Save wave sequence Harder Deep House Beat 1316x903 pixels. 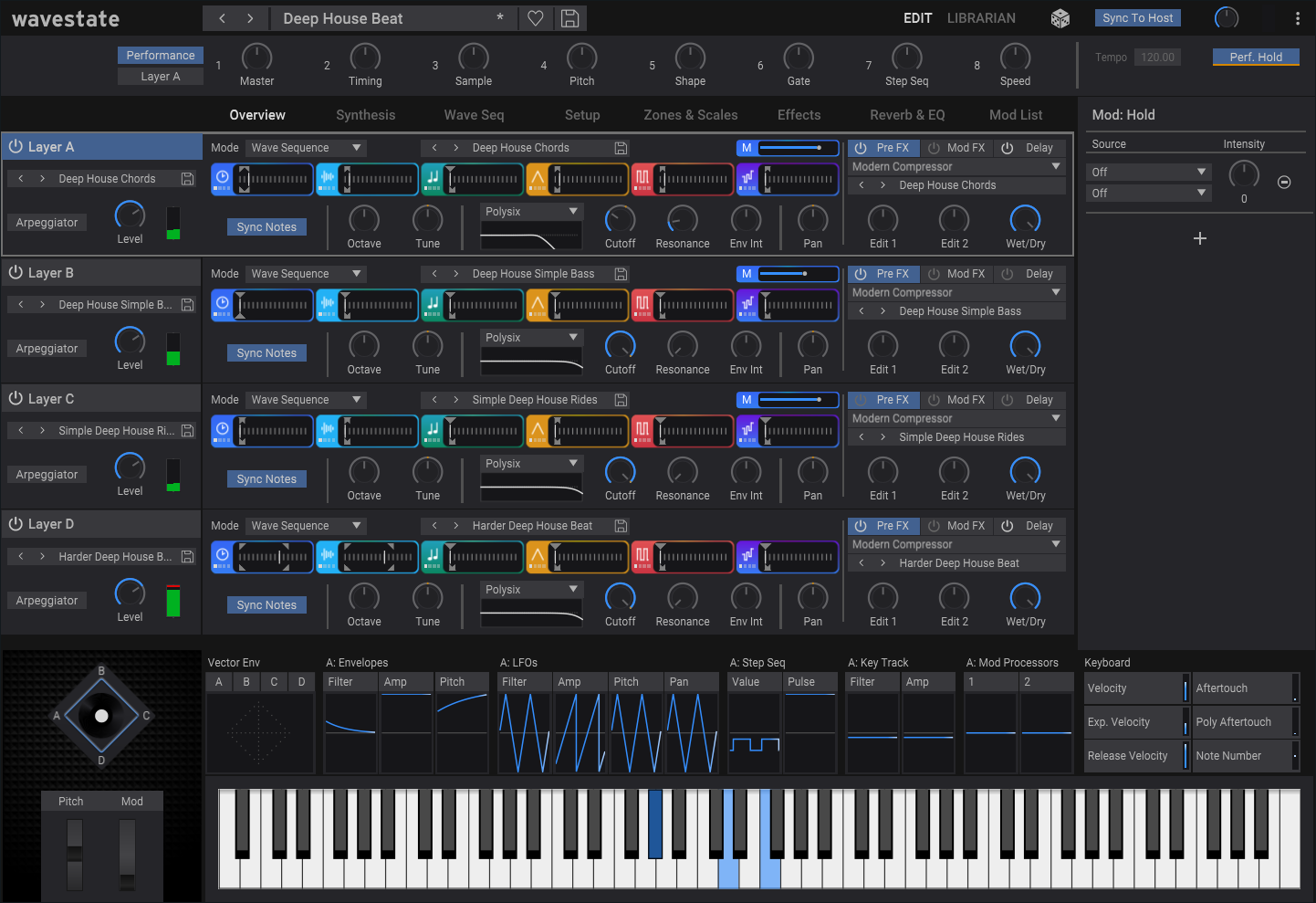click(x=621, y=526)
